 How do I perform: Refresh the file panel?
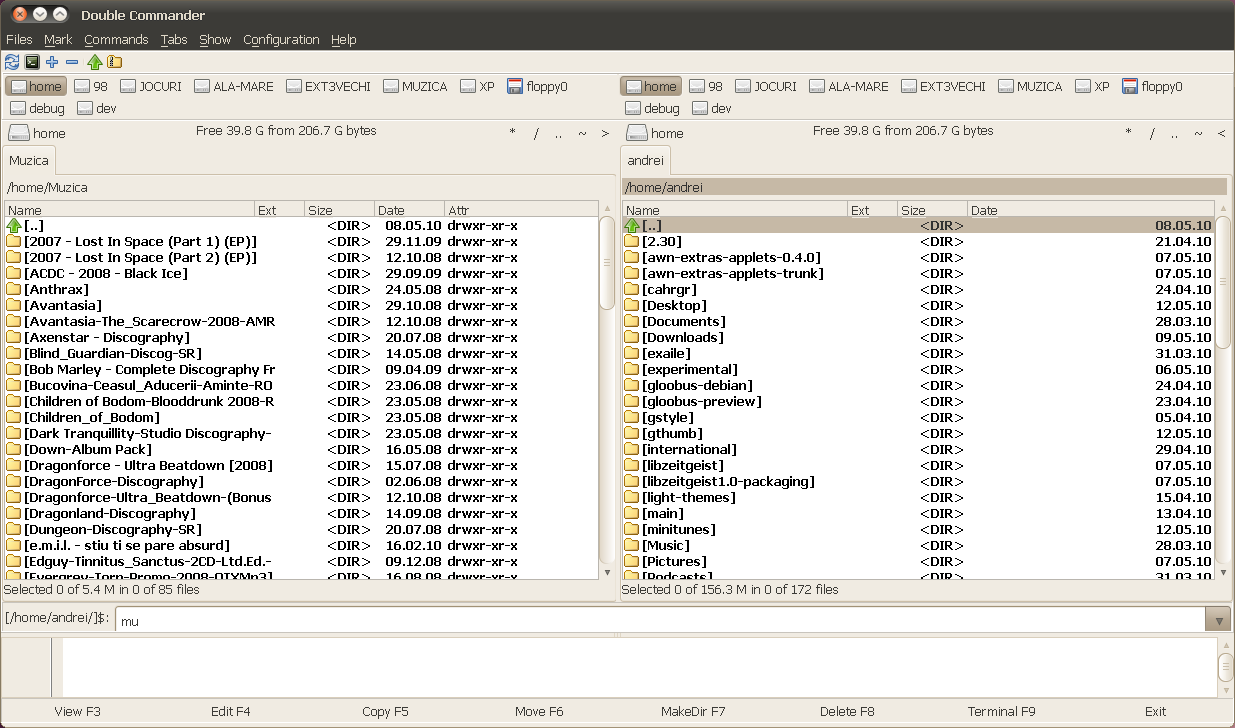tap(12, 62)
